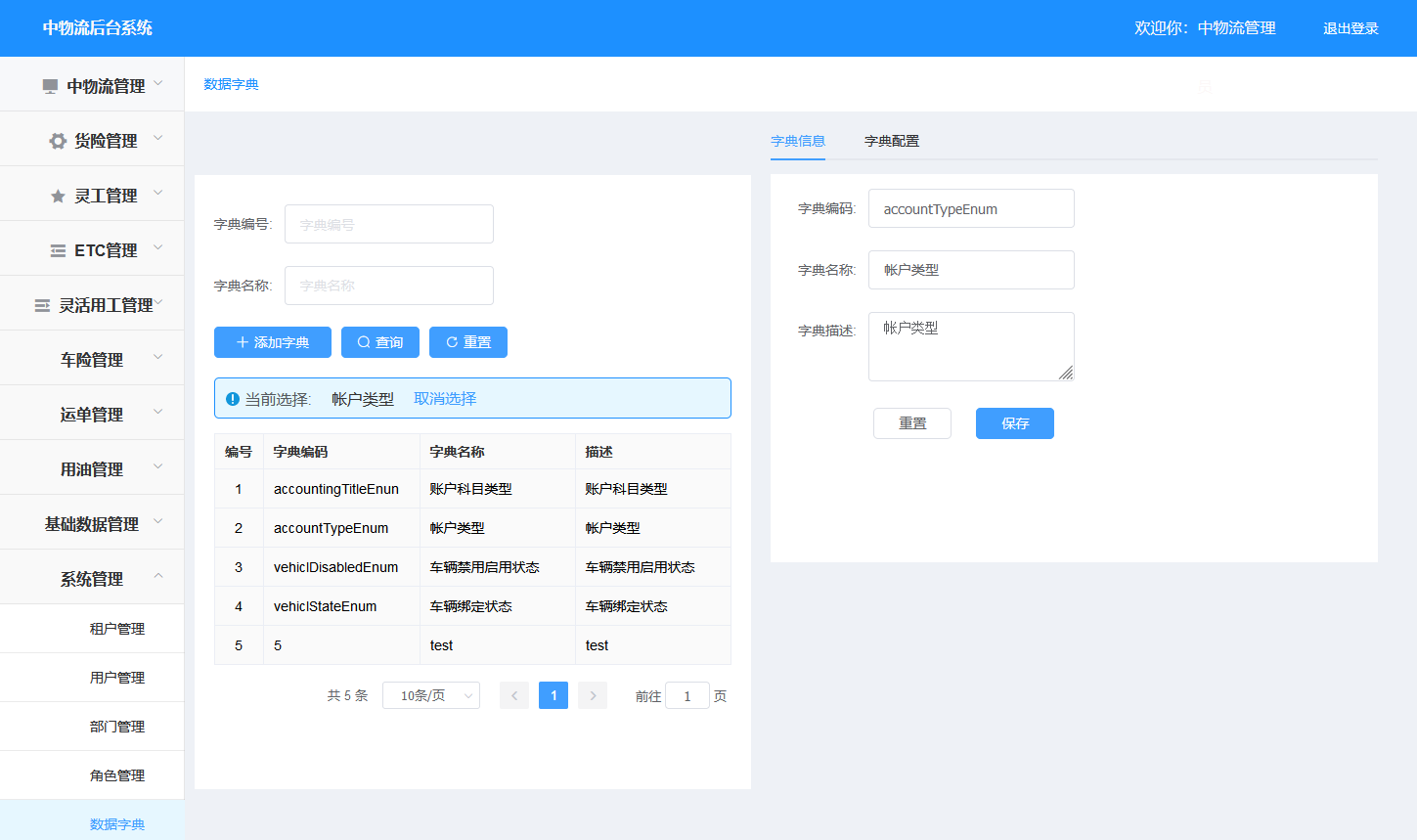The image size is (1417, 840).
Task: Collapse 系统管理 menu chevron
Action: click(x=158, y=576)
